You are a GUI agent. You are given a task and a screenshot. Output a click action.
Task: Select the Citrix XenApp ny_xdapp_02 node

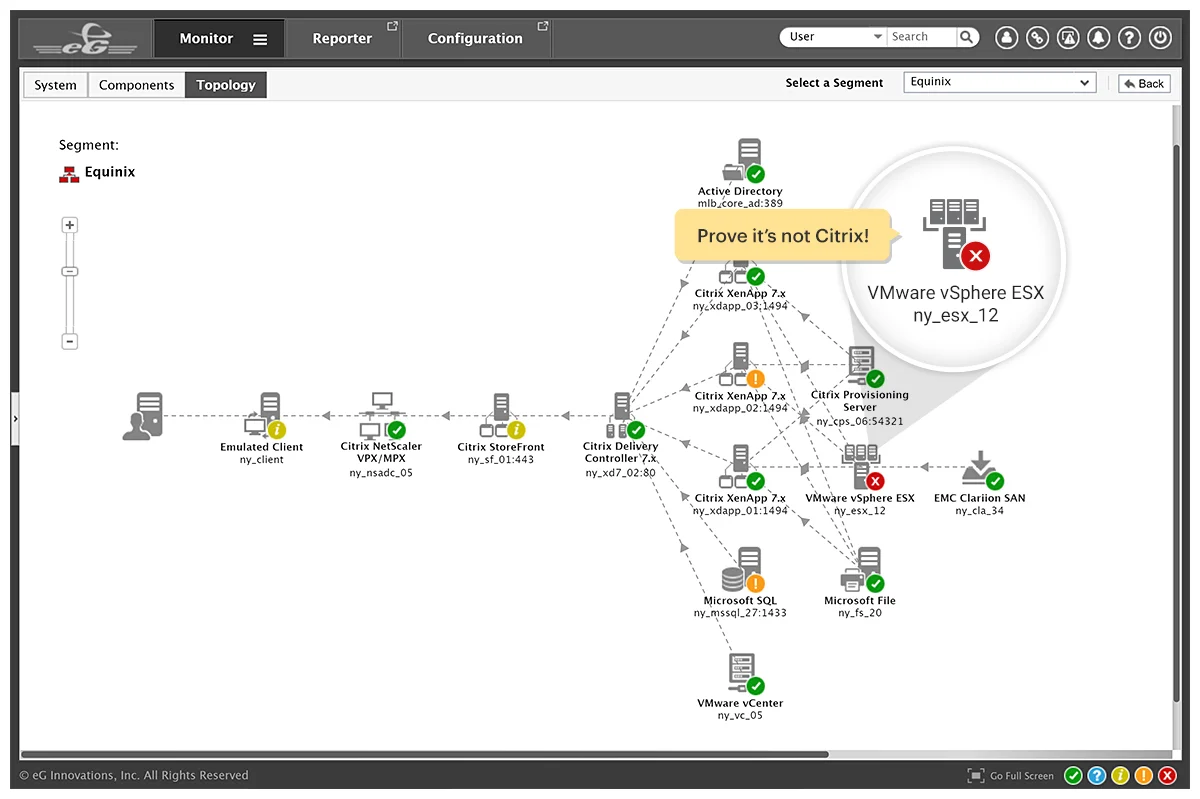pyautogui.click(x=741, y=365)
